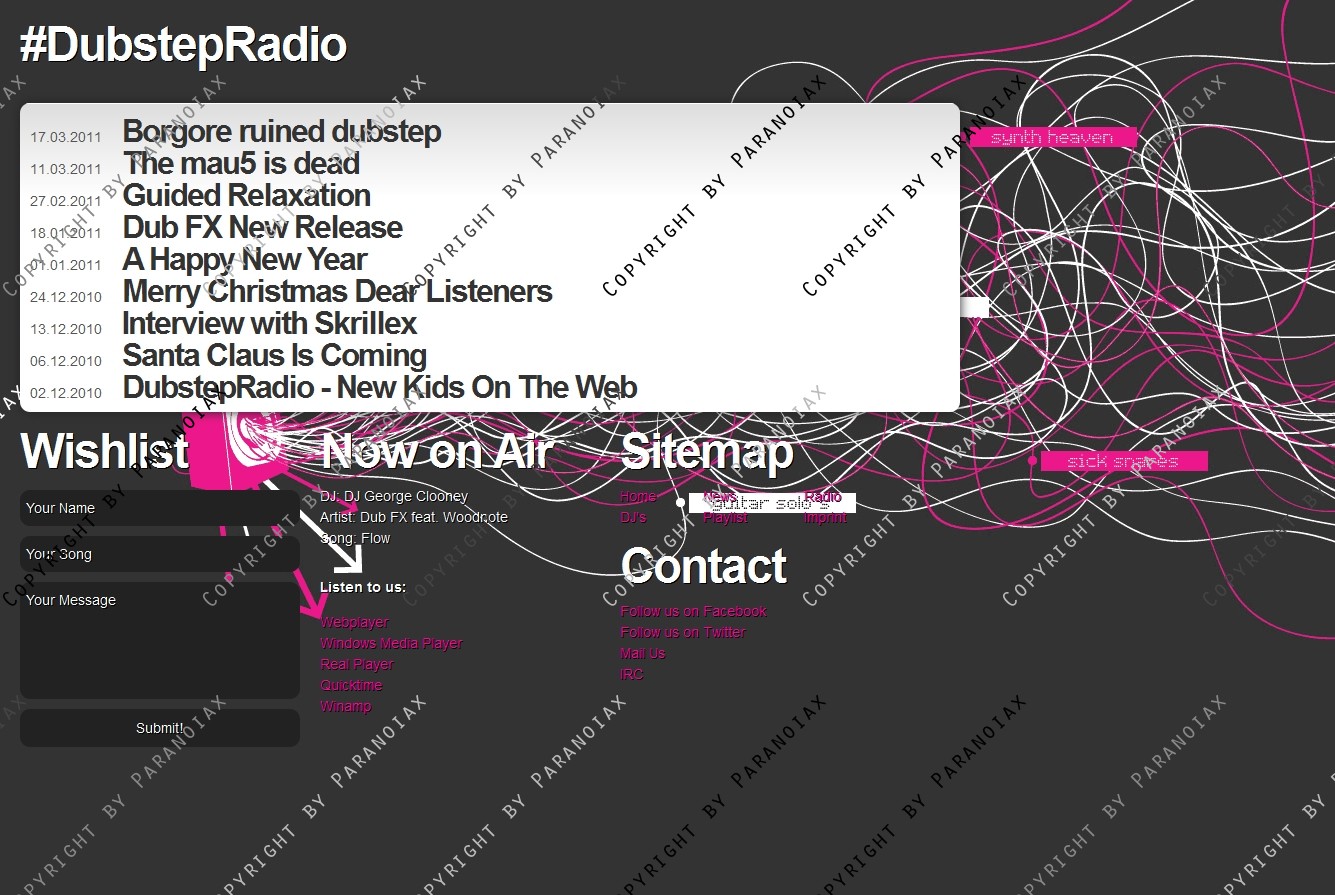The width and height of the screenshot is (1335, 895).
Task: Click the Quicktime stream link
Action: [351, 685]
